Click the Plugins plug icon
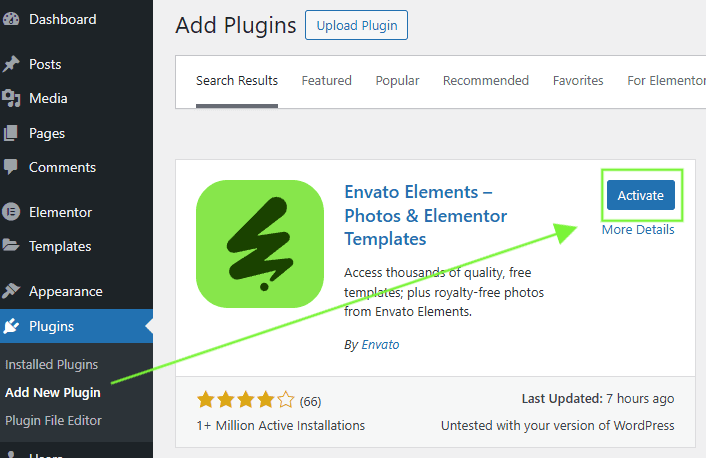Image resolution: width=706 pixels, height=458 pixels. tap(11, 326)
